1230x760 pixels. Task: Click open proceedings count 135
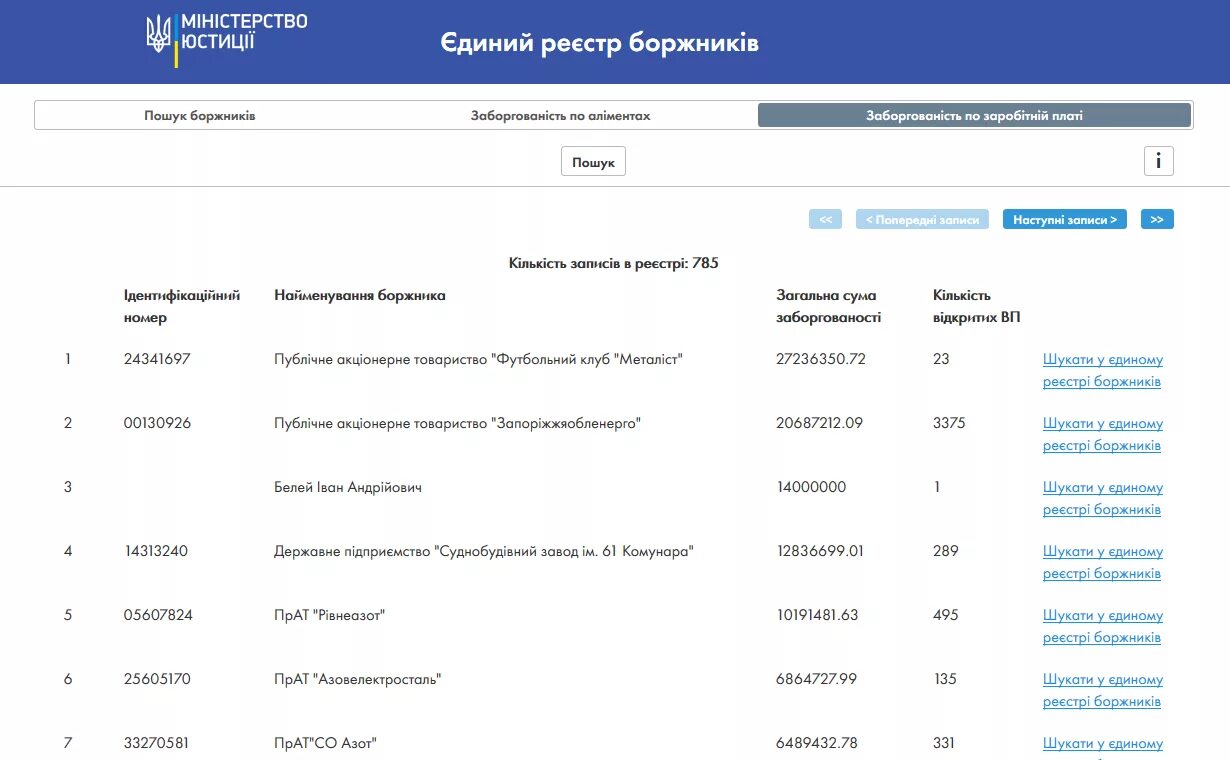tap(945, 679)
